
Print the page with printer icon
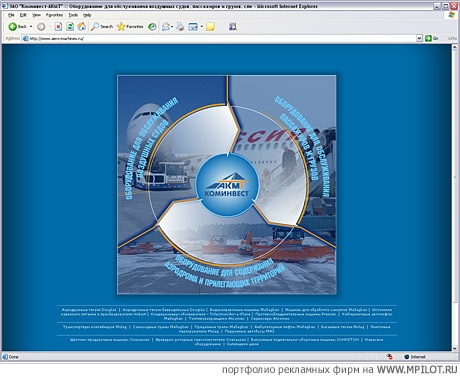pyautogui.click(x=180, y=27)
